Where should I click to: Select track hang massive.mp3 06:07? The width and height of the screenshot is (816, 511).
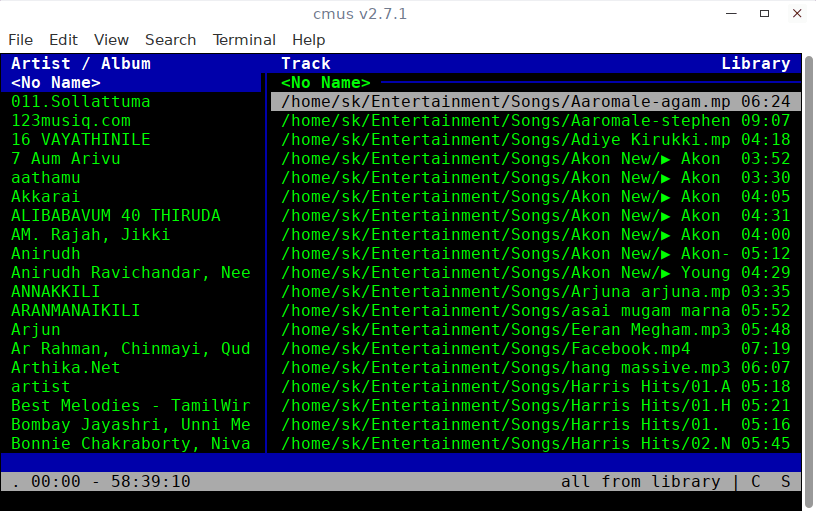(536, 367)
